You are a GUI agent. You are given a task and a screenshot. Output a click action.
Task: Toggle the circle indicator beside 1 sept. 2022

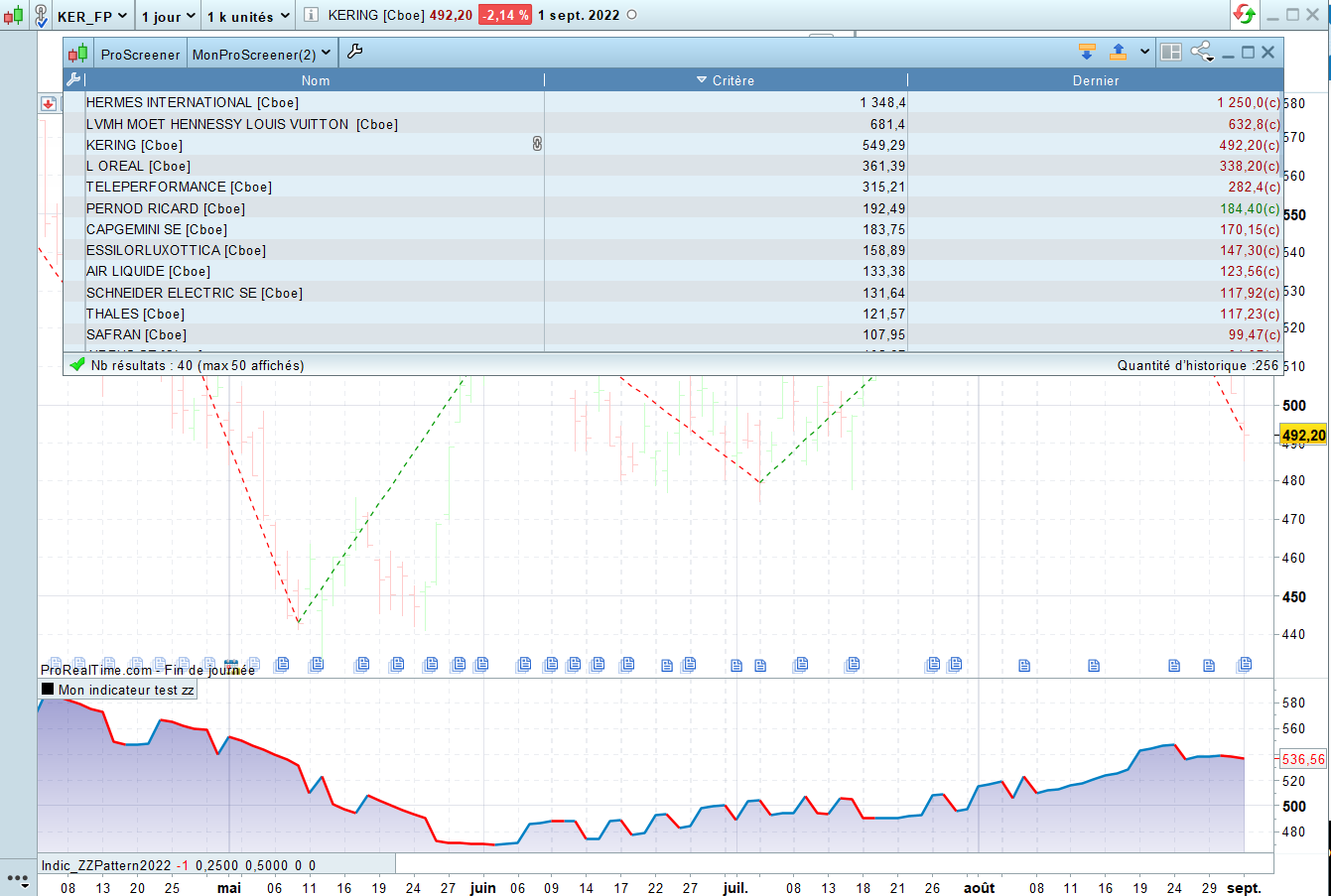[x=632, y=15]
